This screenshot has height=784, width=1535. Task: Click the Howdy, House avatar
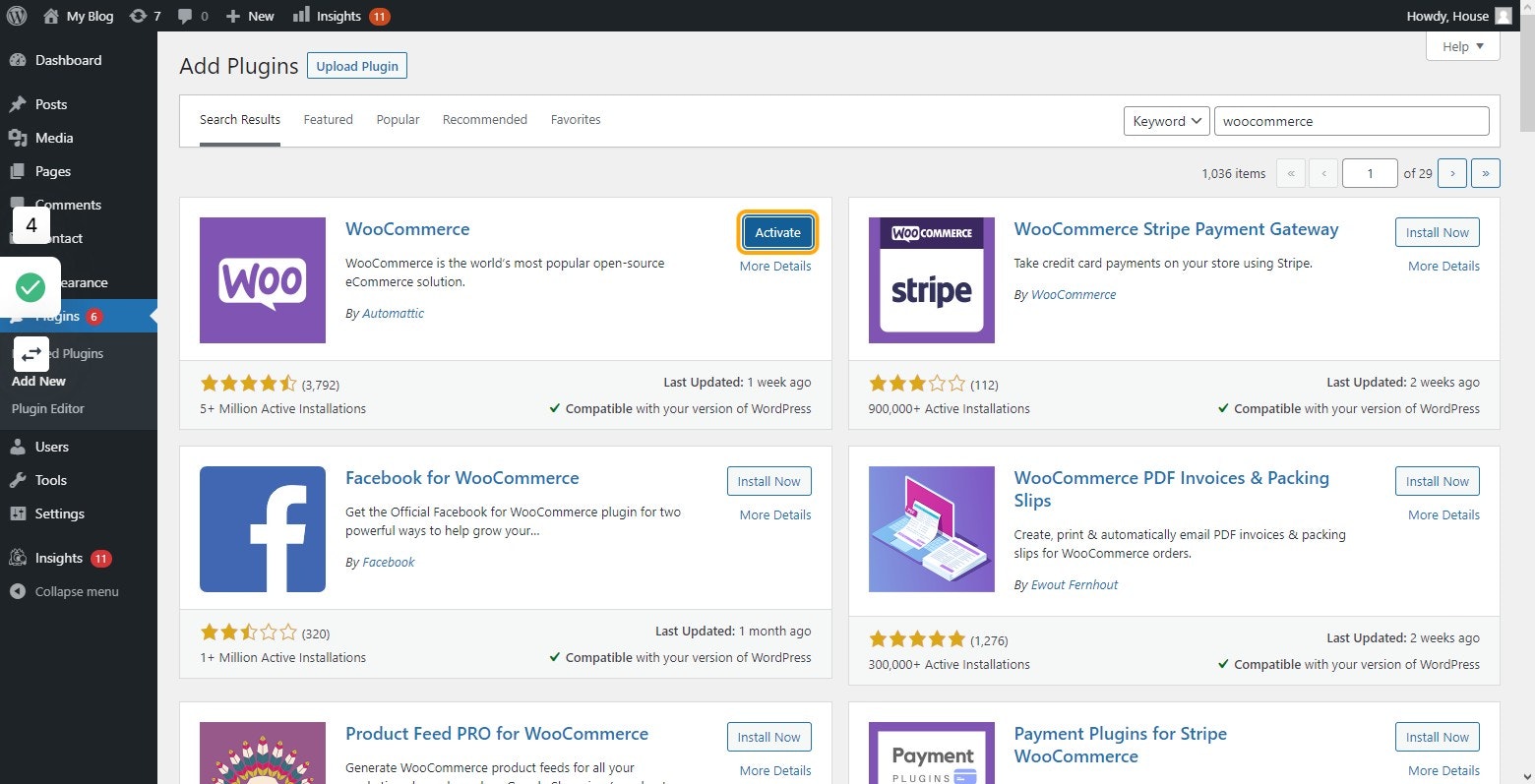(x=1503, y=16)
